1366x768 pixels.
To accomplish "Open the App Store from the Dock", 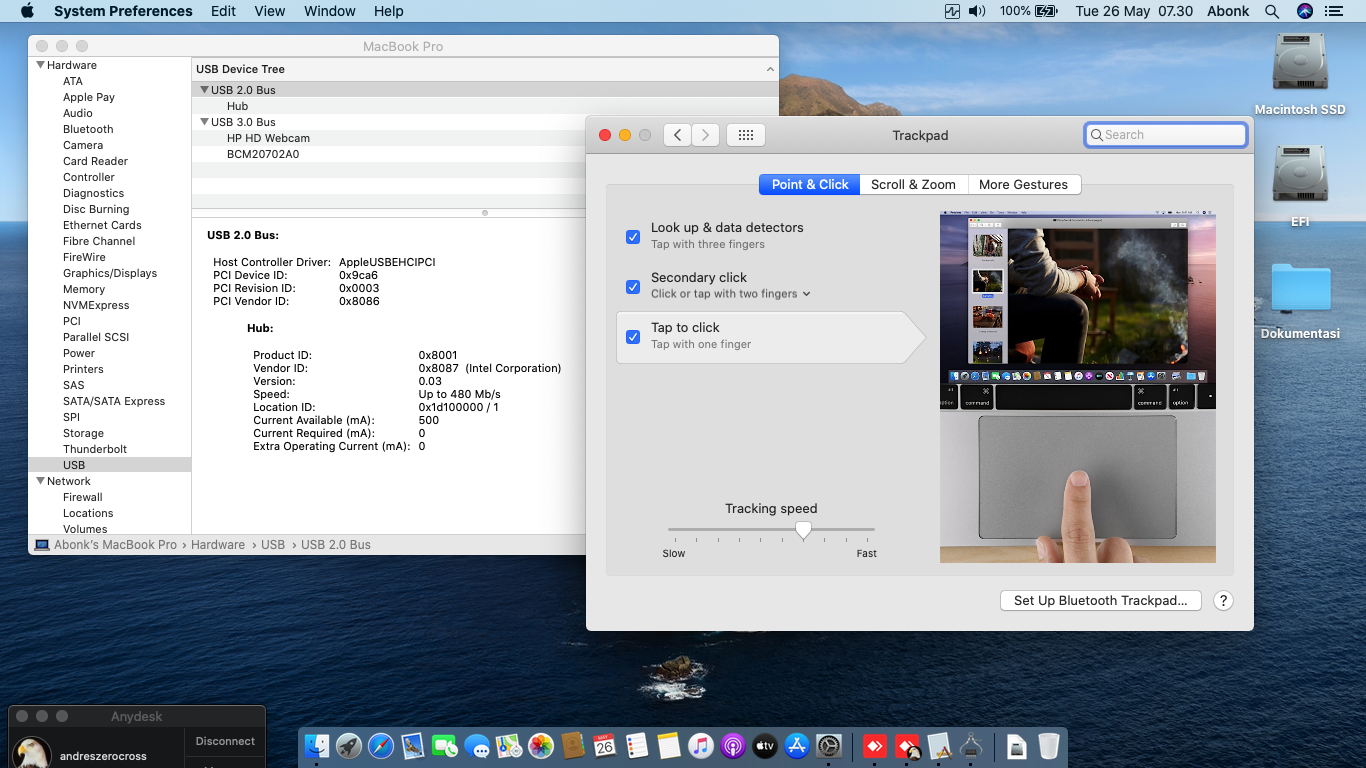I will click(x=796, y=746).
